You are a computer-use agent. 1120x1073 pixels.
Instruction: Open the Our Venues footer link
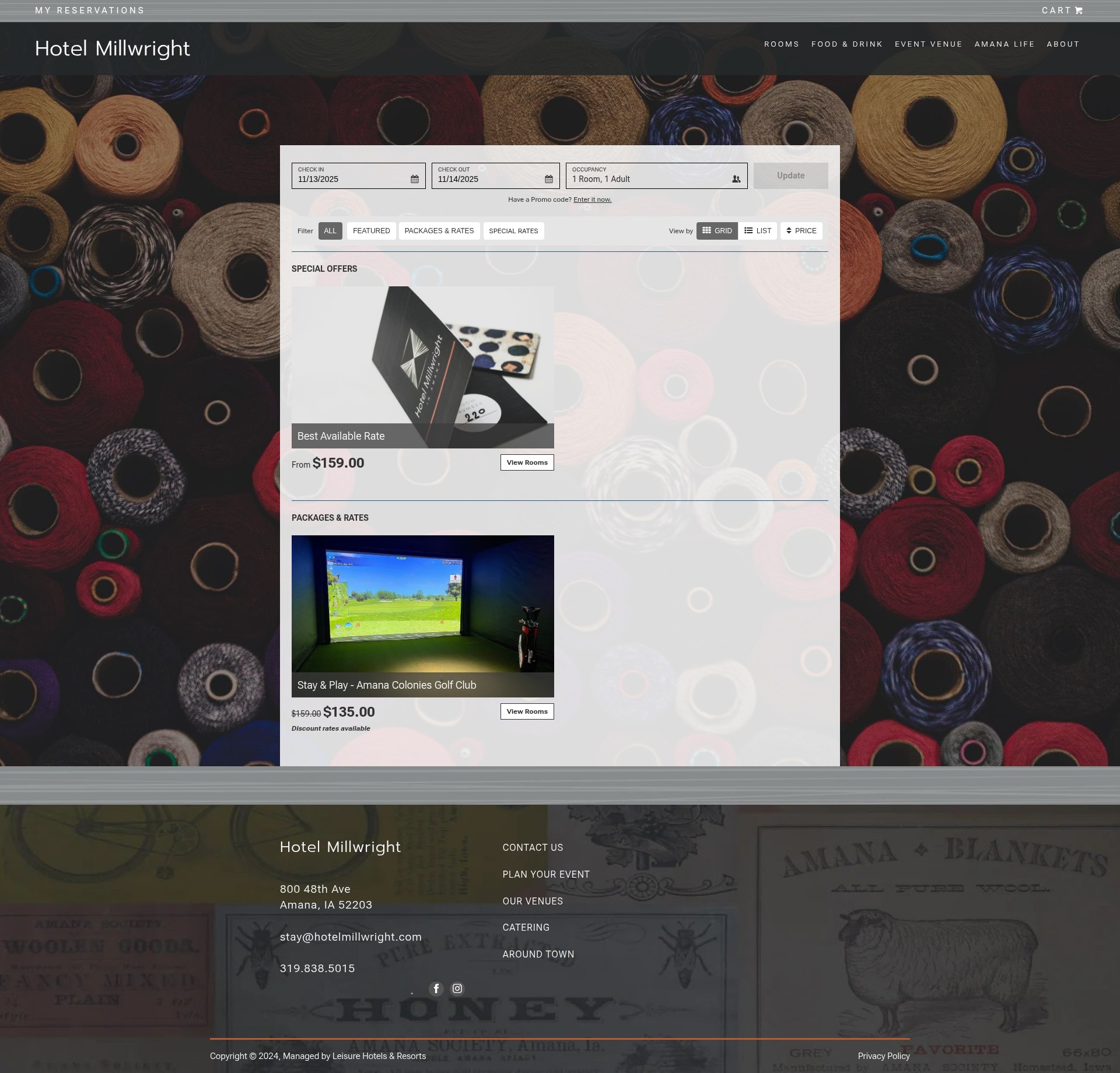pyautogui.click(x=533, y=901)
